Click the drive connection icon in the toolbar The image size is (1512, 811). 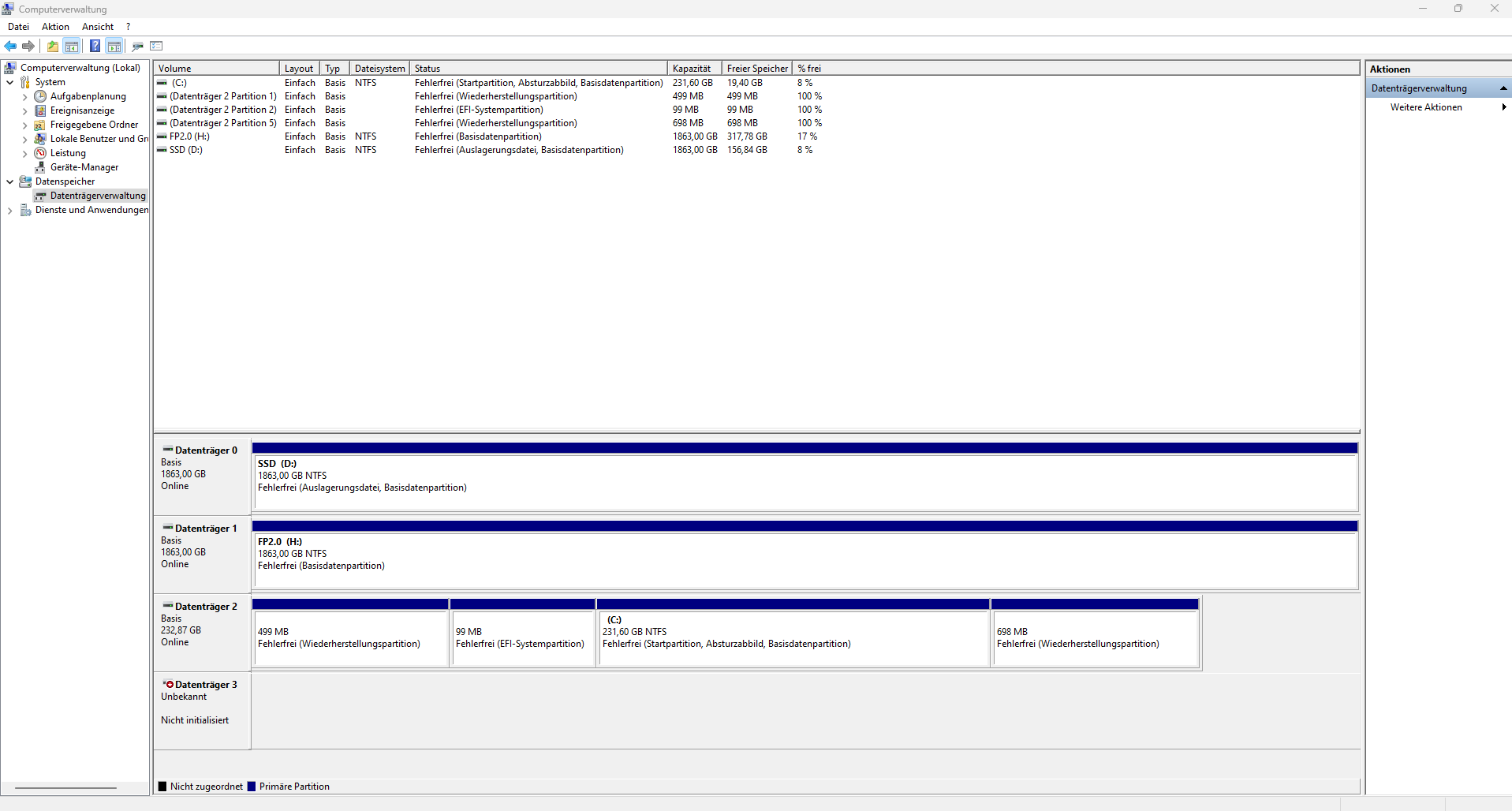(x=138, y=46)
